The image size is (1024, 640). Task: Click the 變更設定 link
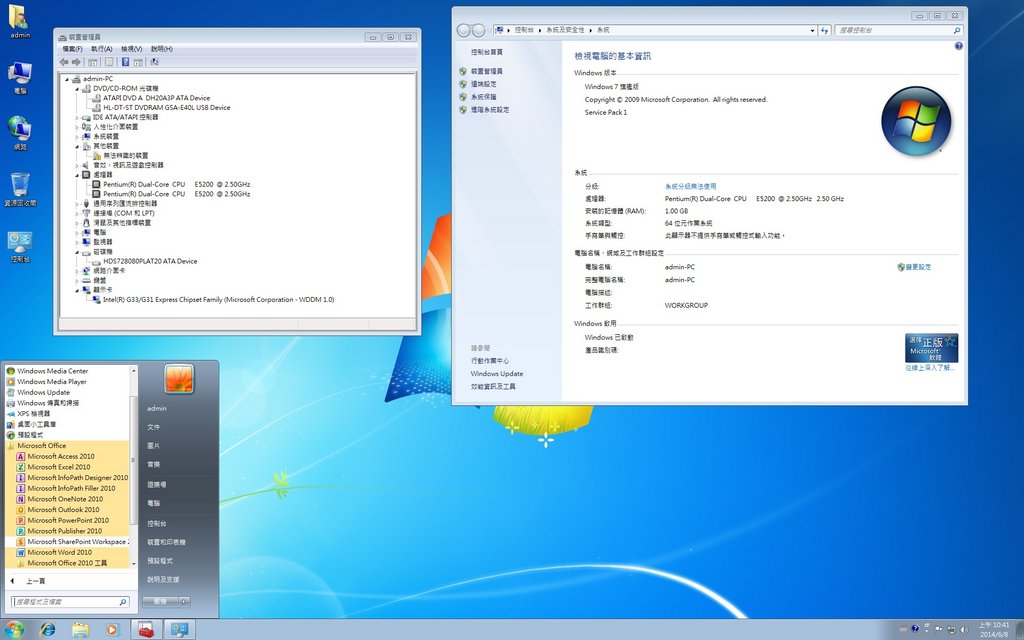point(918,267)
